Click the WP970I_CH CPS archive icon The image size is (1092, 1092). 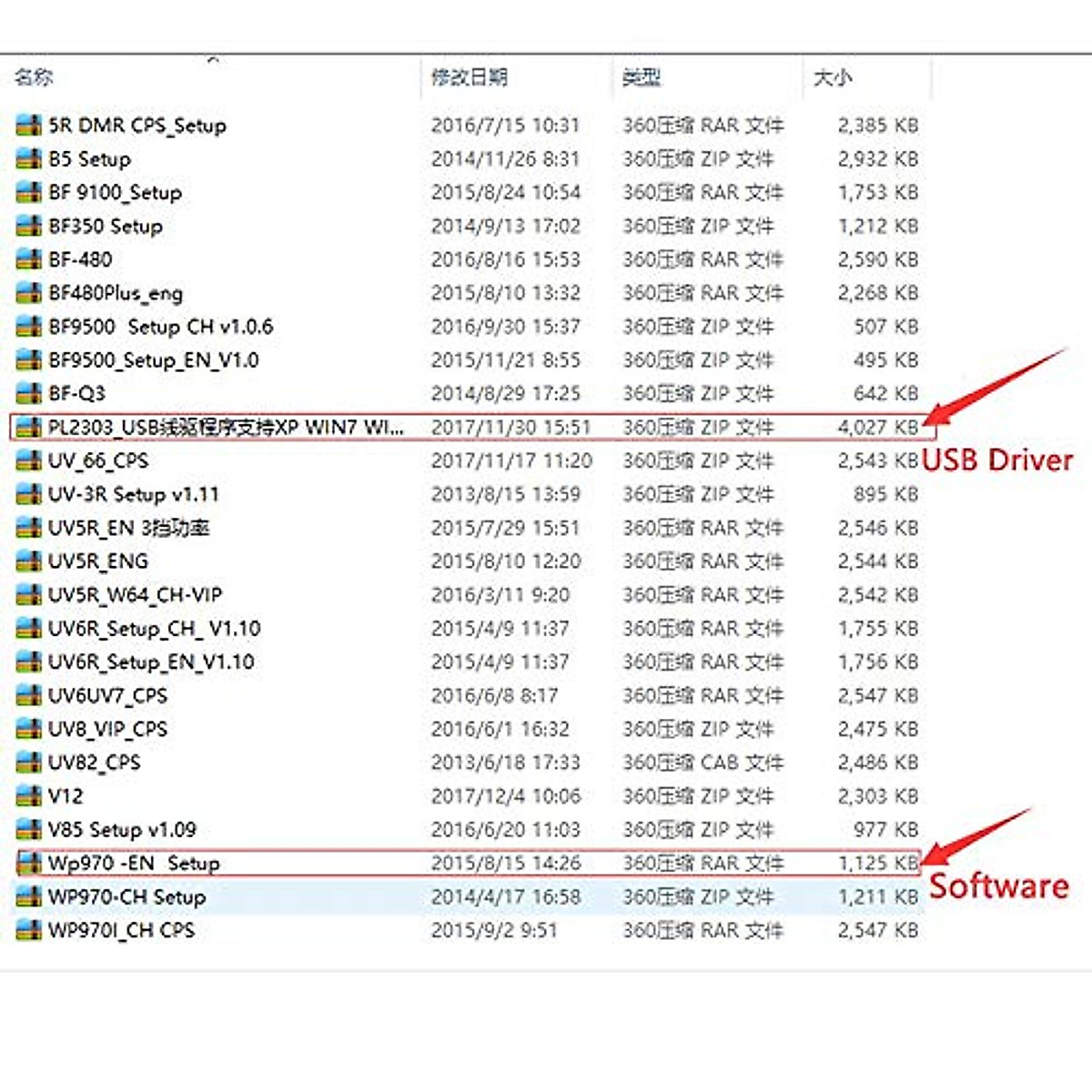(x=26, y=930)
